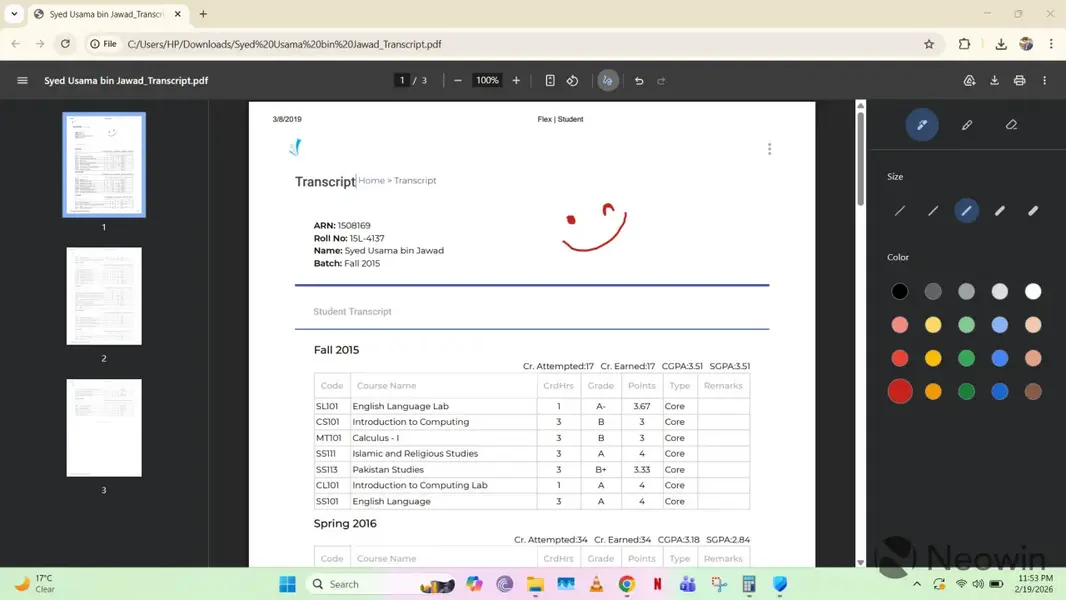This screenshot has width=1066, height=600.
Task: Toggle the thumbnail sidebar via hamburger menu
Action: (x=22, y=81)
